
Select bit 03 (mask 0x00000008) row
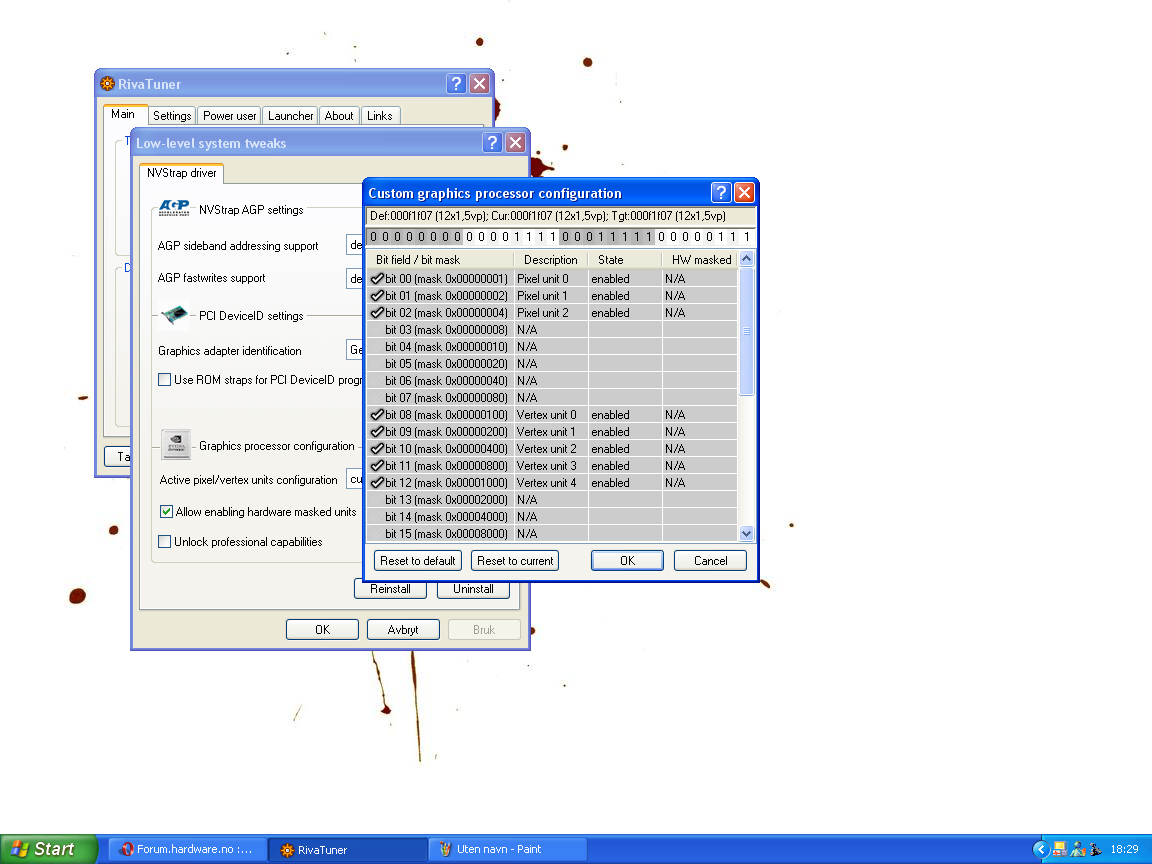point(552,329)
